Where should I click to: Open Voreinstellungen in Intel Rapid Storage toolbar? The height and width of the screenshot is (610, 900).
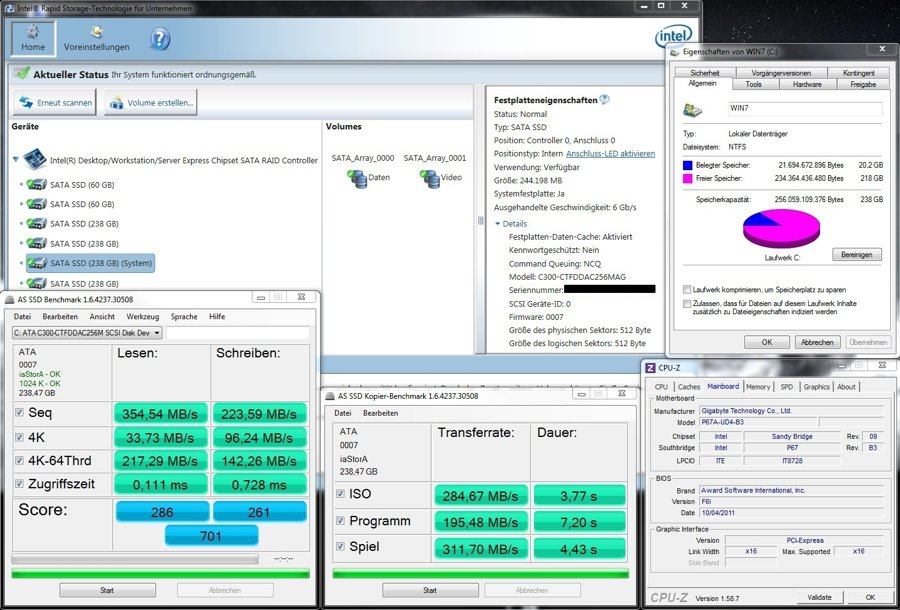tap(96, 38)
